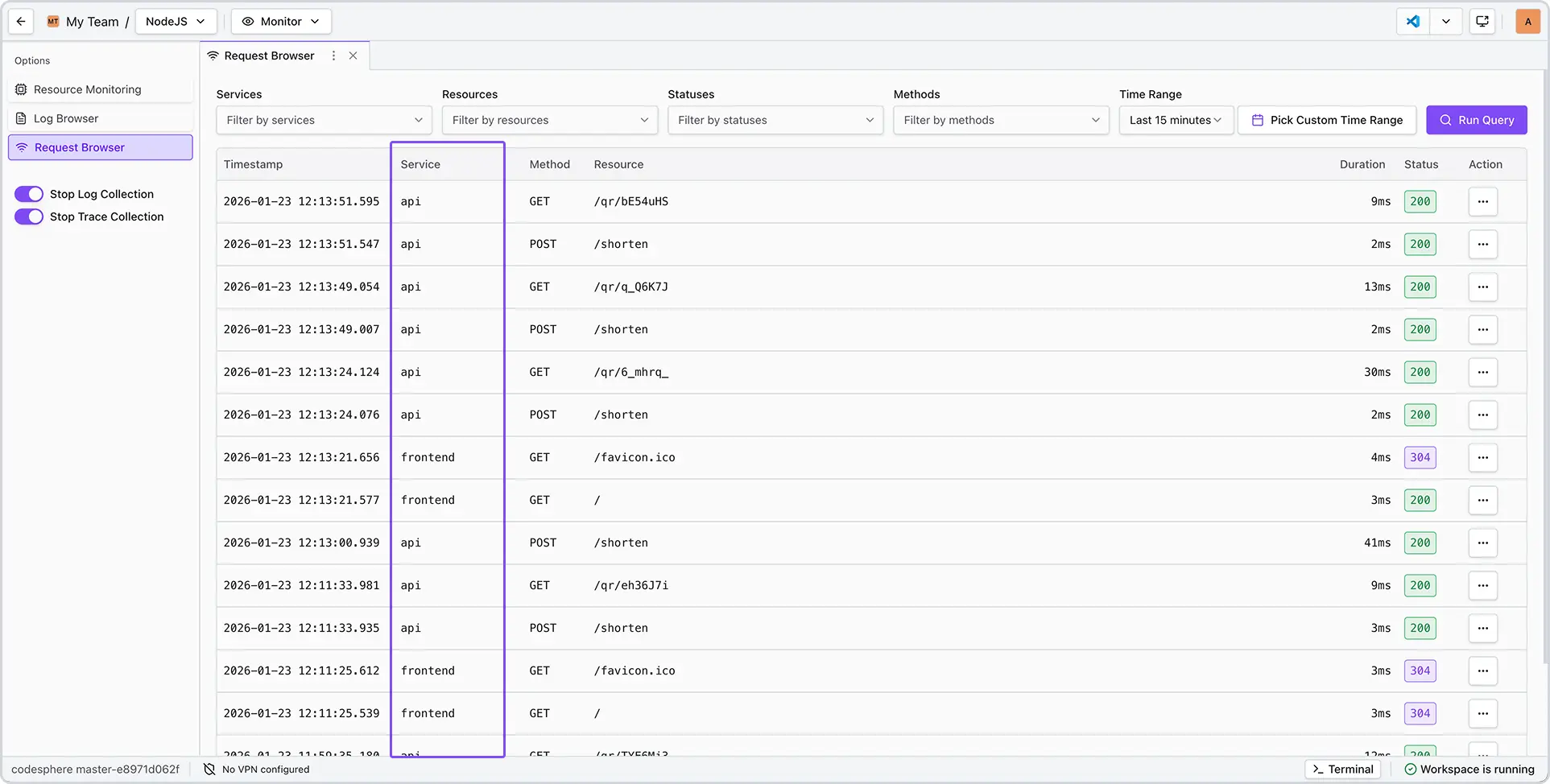Close the Request Browser tab

point(353,56)
